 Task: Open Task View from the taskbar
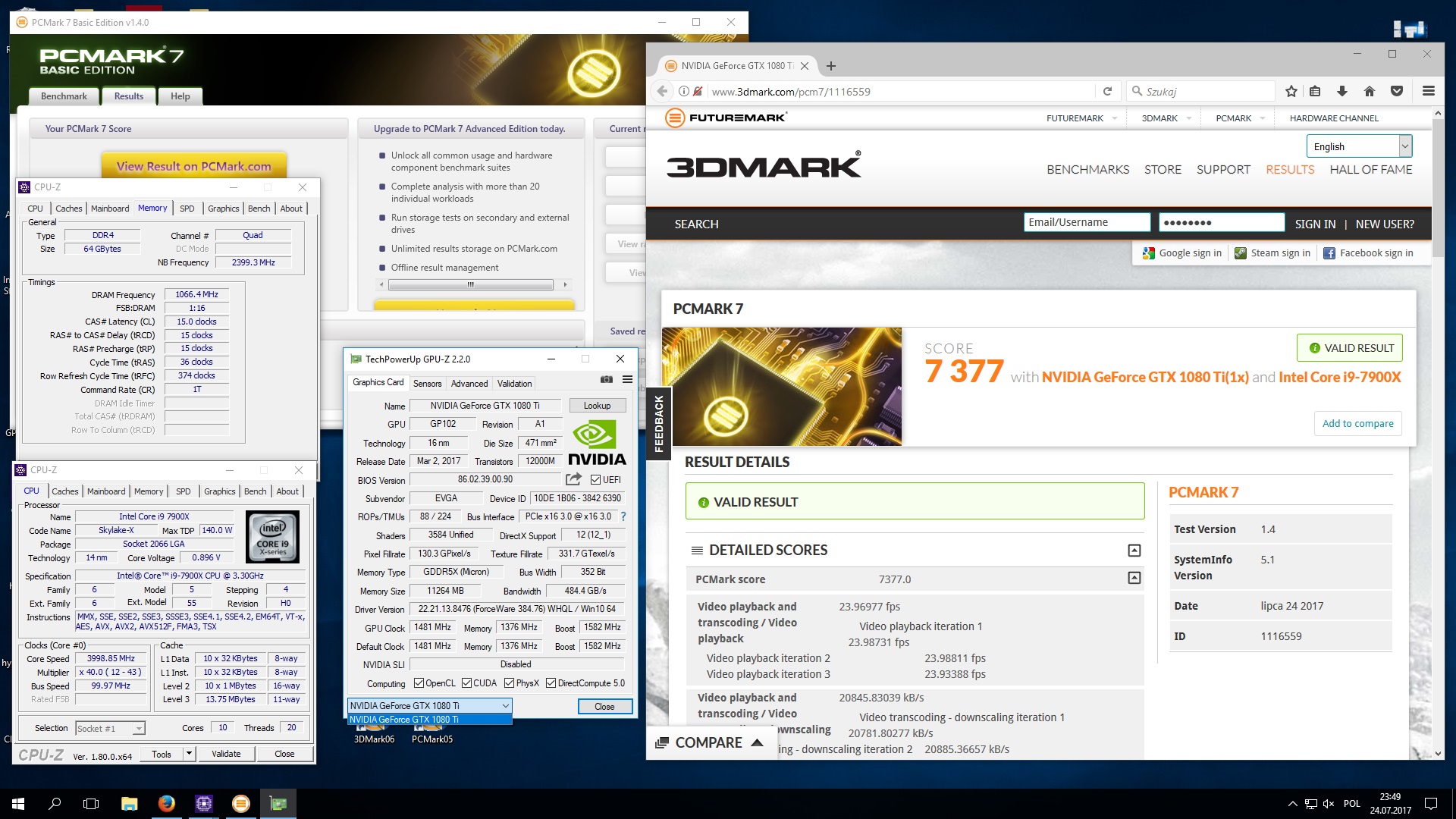(x=91, y=803)
